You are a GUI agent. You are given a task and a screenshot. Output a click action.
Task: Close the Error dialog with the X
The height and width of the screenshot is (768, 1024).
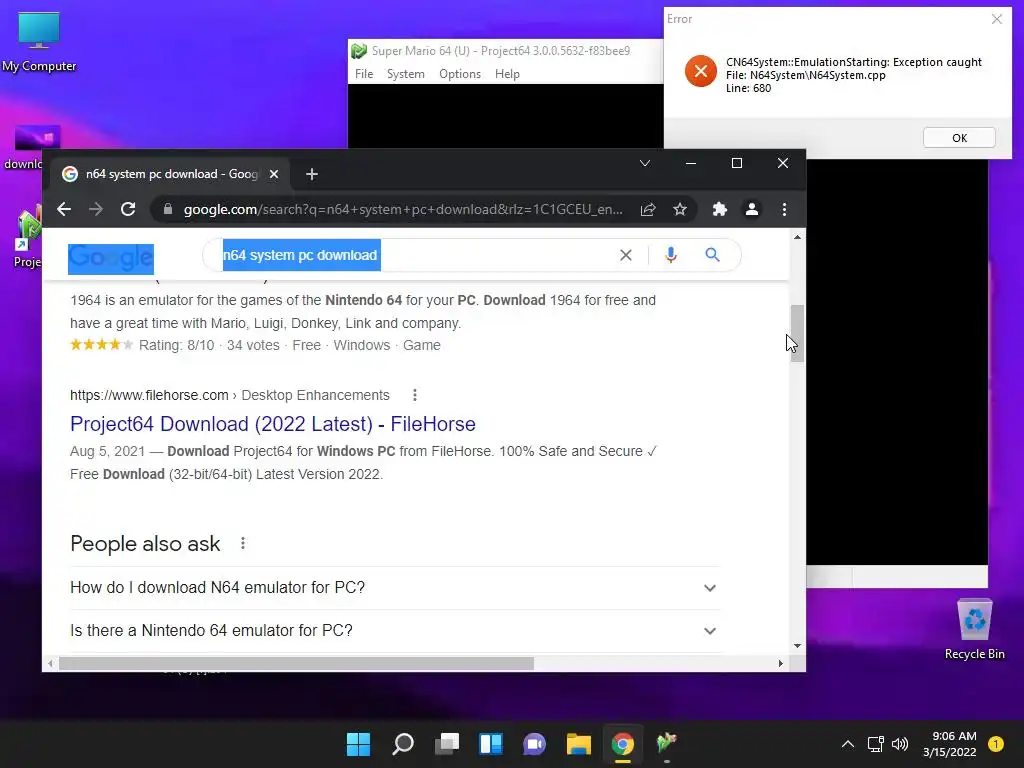click(997, 19)
